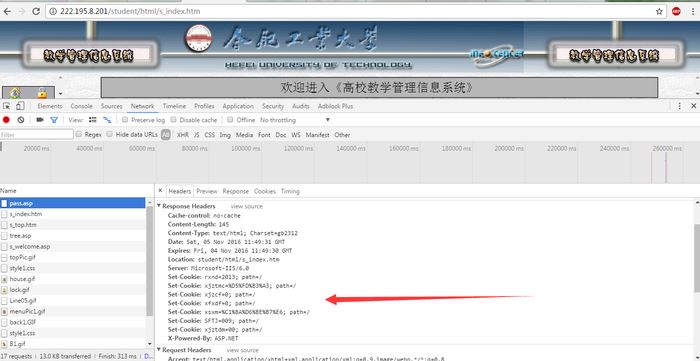Open Chrome three-dot menu
The height and width of the screenshot is (361, 700).
pos(692,12)
